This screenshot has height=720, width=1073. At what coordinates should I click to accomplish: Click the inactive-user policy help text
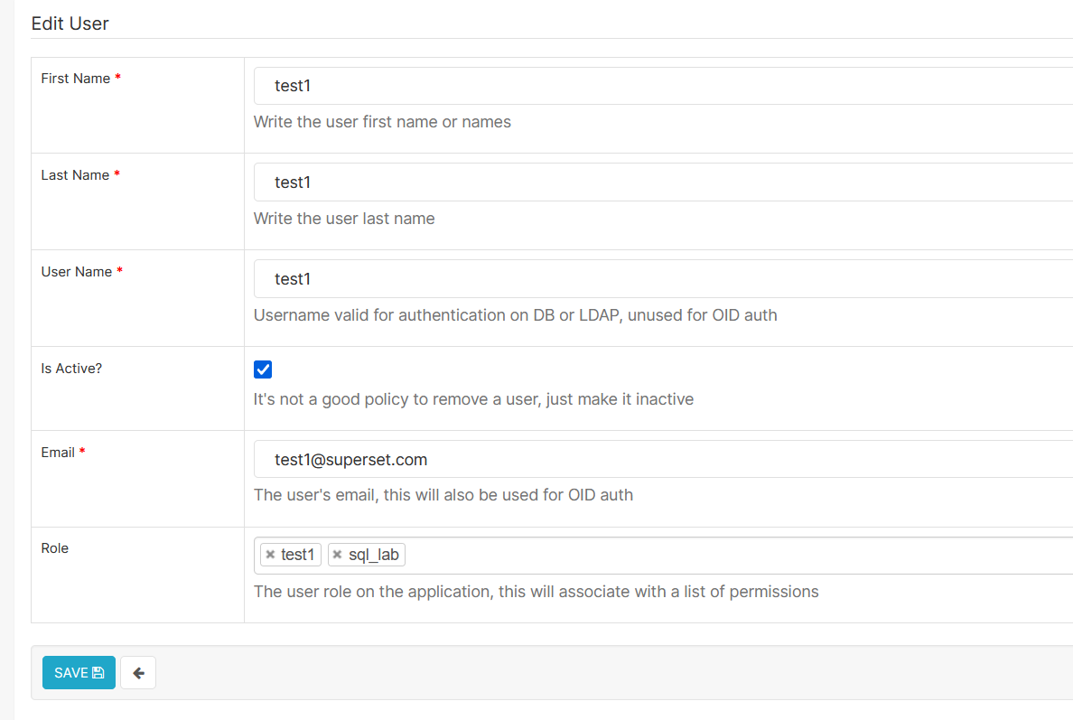473,399
